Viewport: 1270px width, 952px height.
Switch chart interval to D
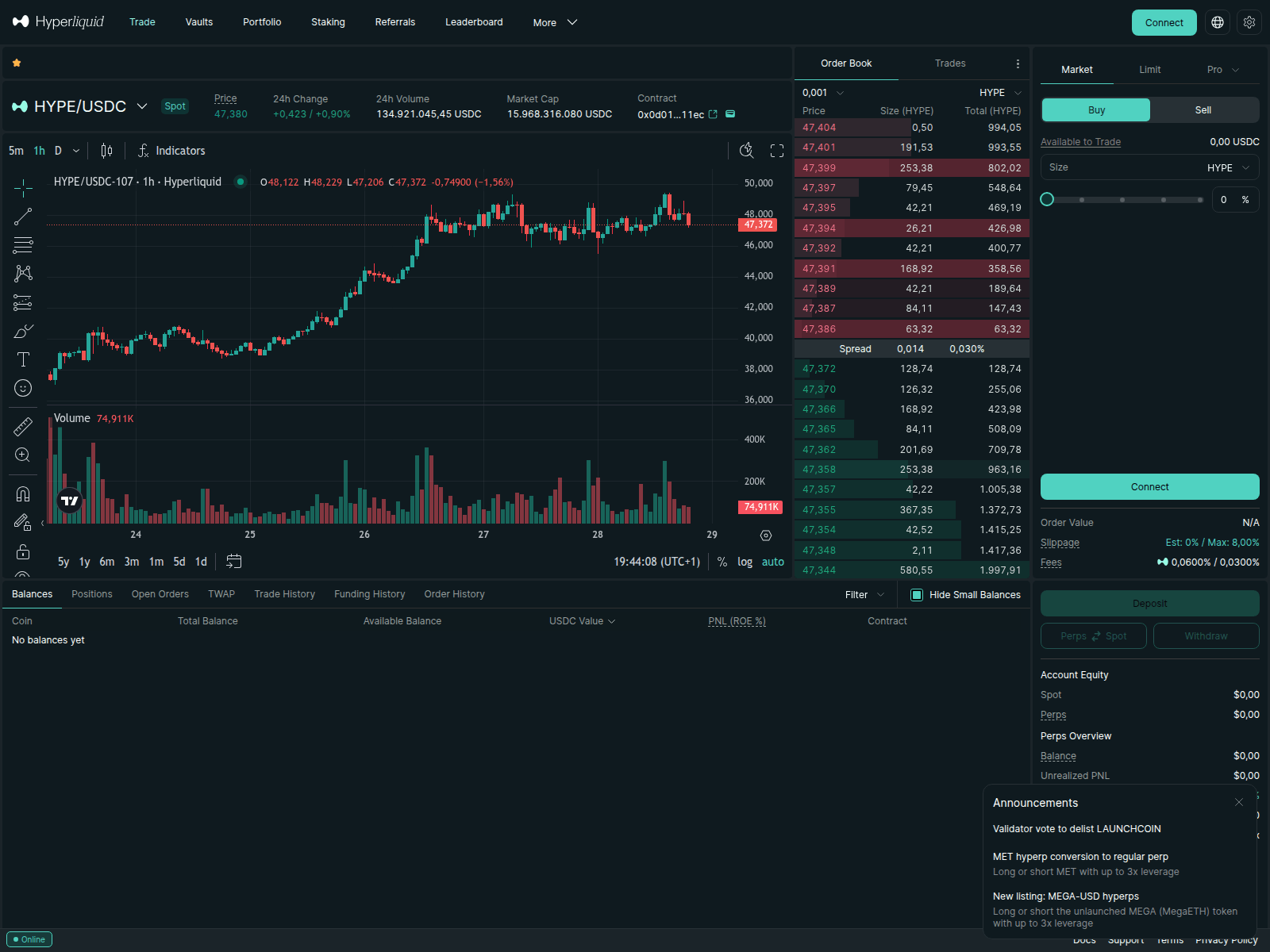pos(58,151)
